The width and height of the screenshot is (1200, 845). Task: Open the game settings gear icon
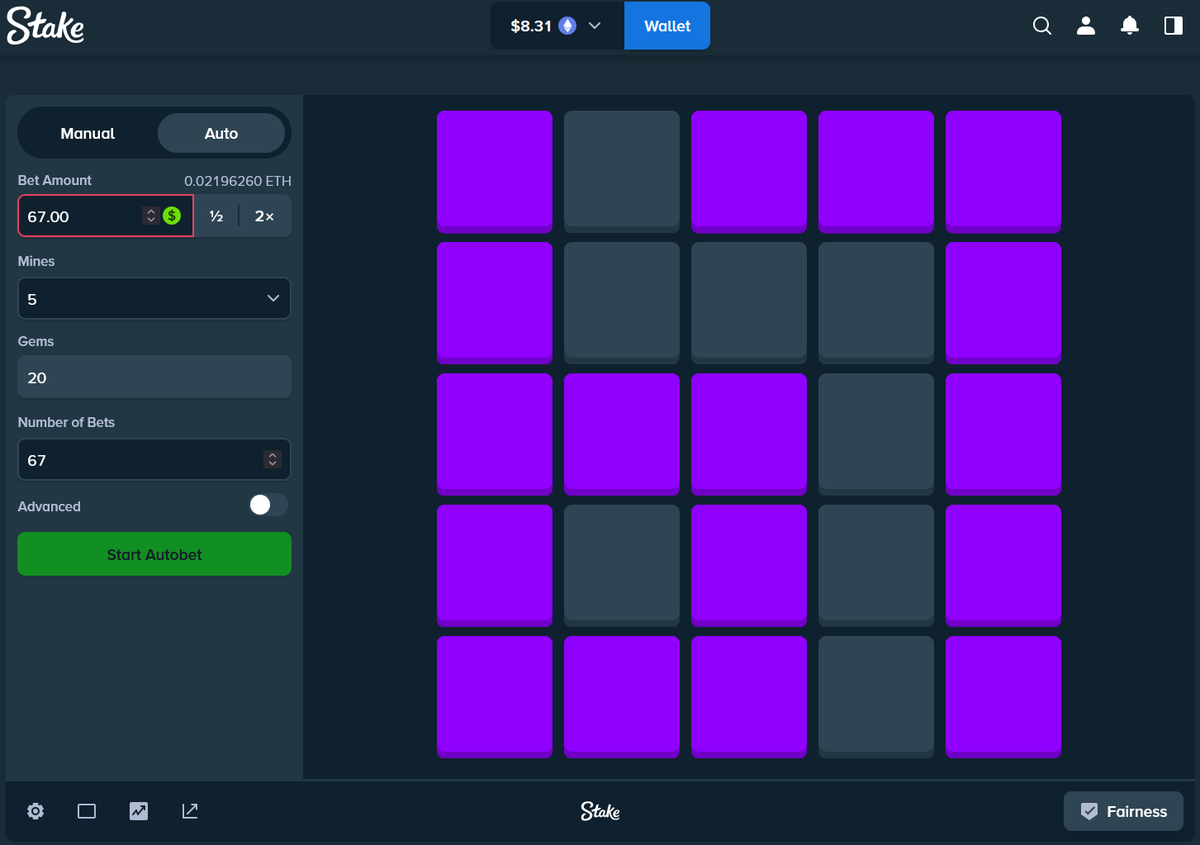click(35, 811)
